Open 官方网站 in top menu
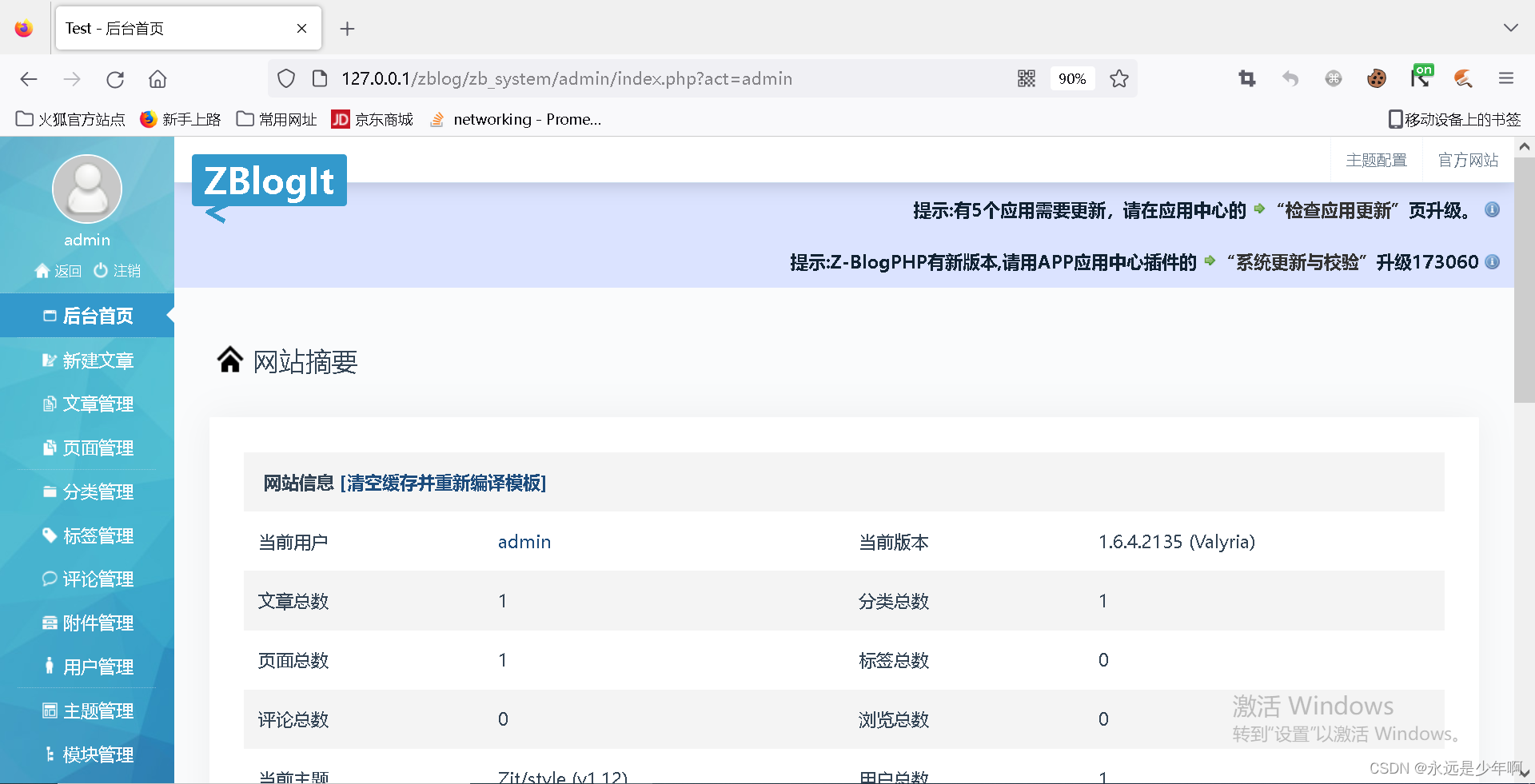The width and height of the screenshot is (1535, 784). pyautogui.click(x=1468, y=160)
